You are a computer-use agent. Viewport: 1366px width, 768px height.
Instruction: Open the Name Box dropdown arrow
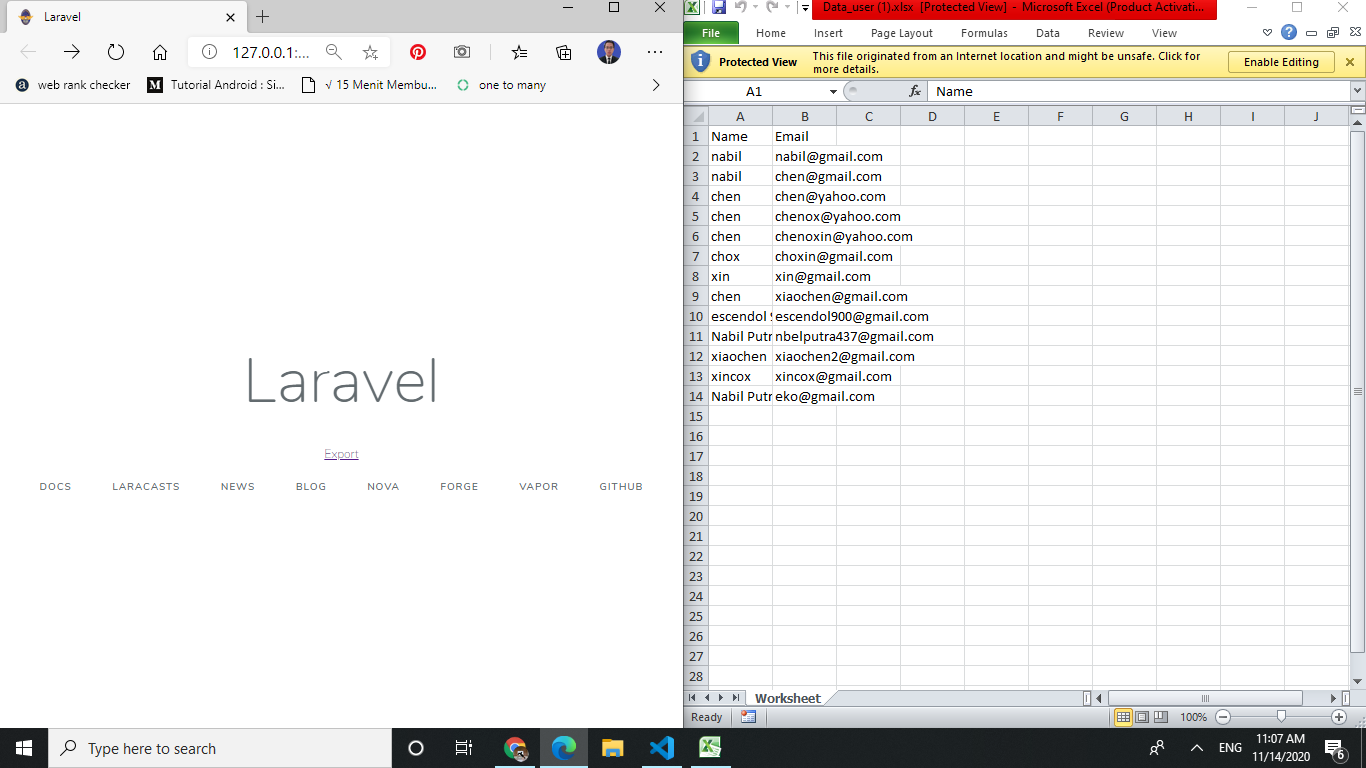coord(833,91)
